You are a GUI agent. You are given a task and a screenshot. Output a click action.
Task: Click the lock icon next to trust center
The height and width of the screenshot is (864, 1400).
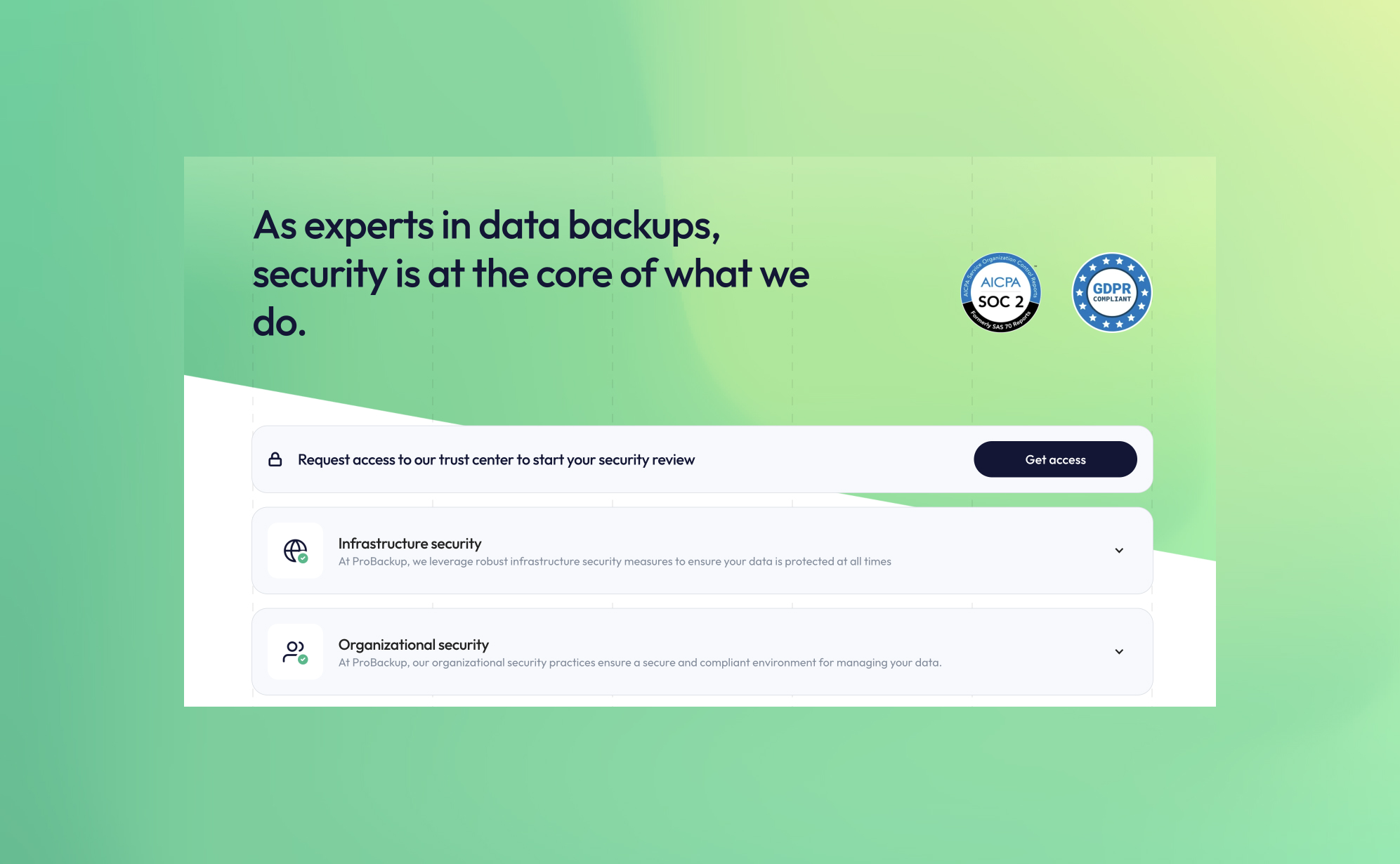pos(275,459)
